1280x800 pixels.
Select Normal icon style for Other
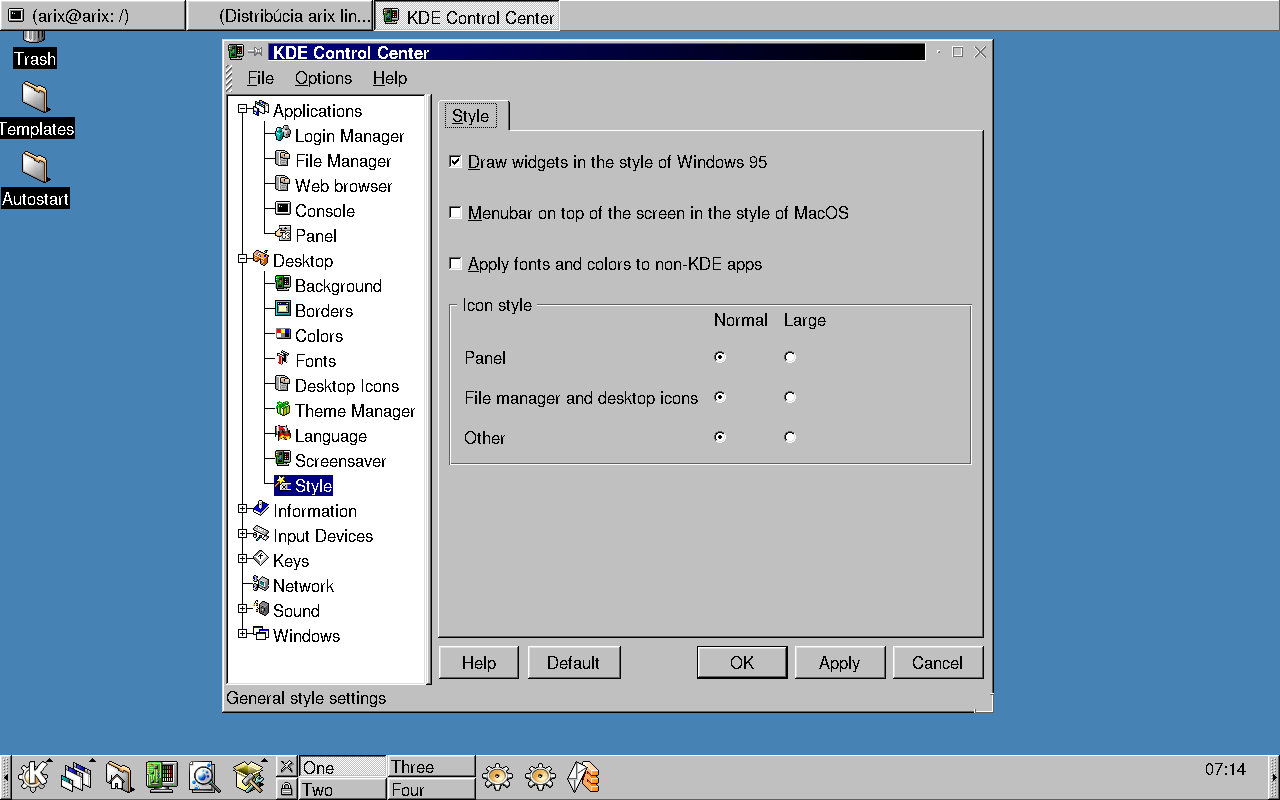[x=720, y=437]
